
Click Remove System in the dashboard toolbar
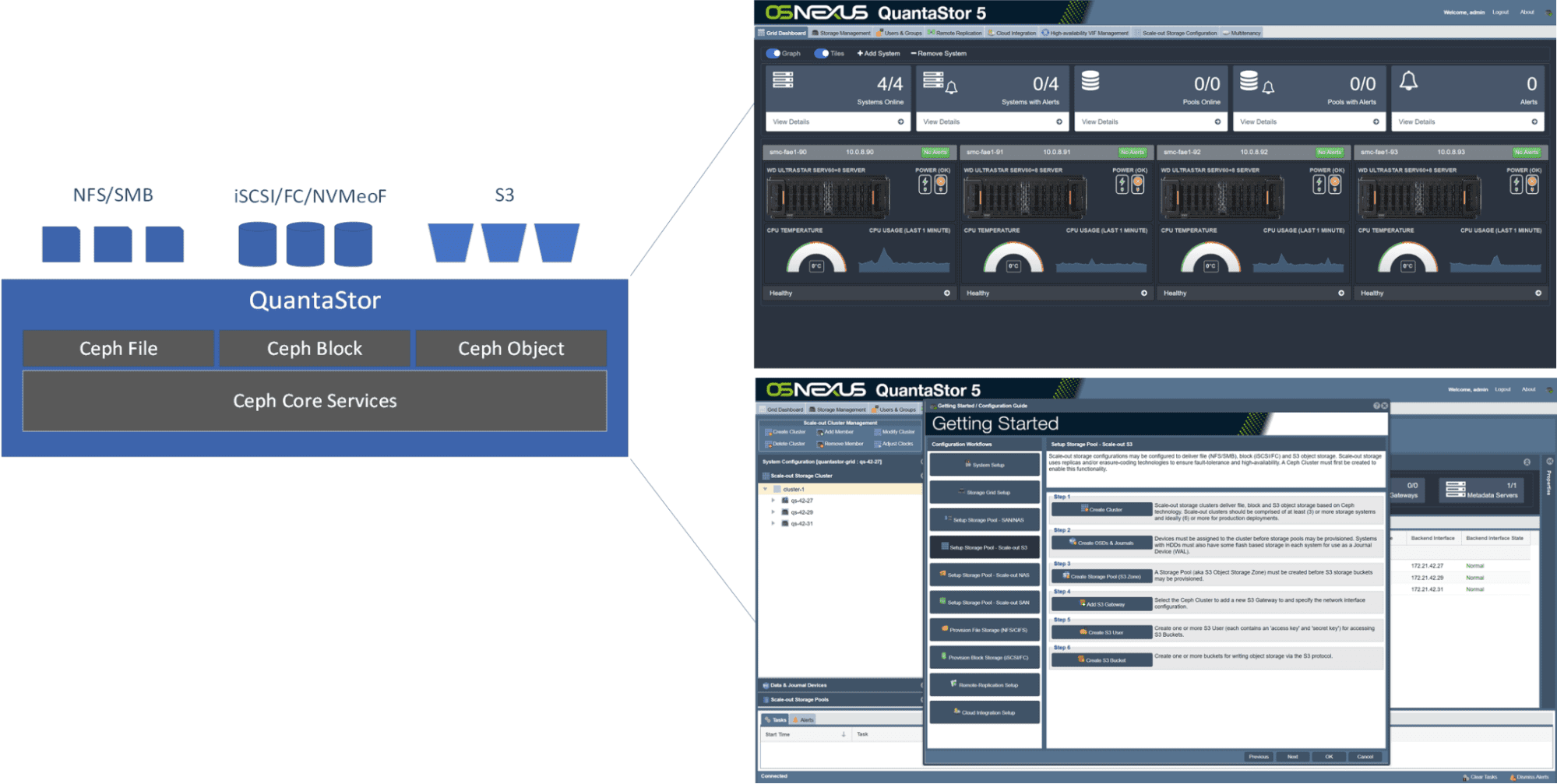click(939, 54)
